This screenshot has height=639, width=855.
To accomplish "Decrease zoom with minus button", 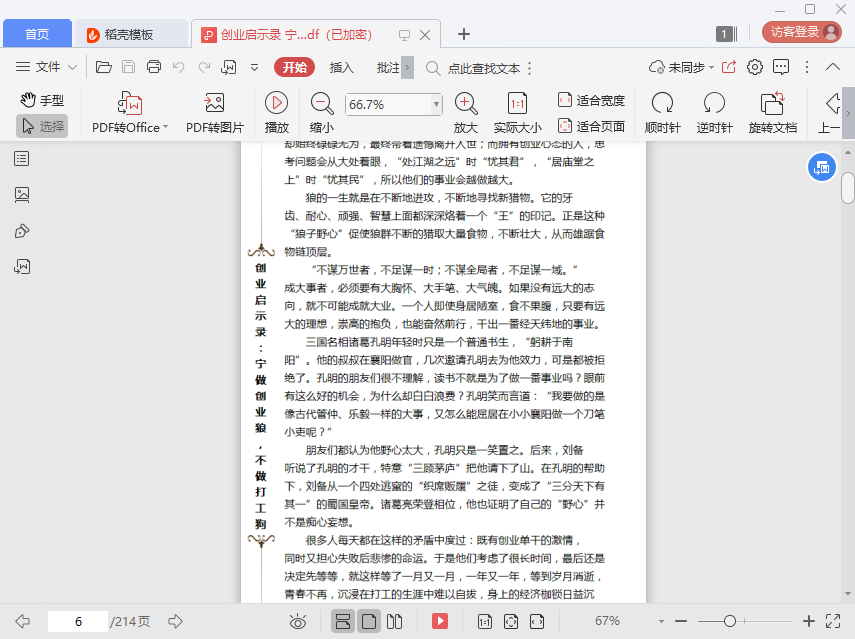I will click(681, 621).
